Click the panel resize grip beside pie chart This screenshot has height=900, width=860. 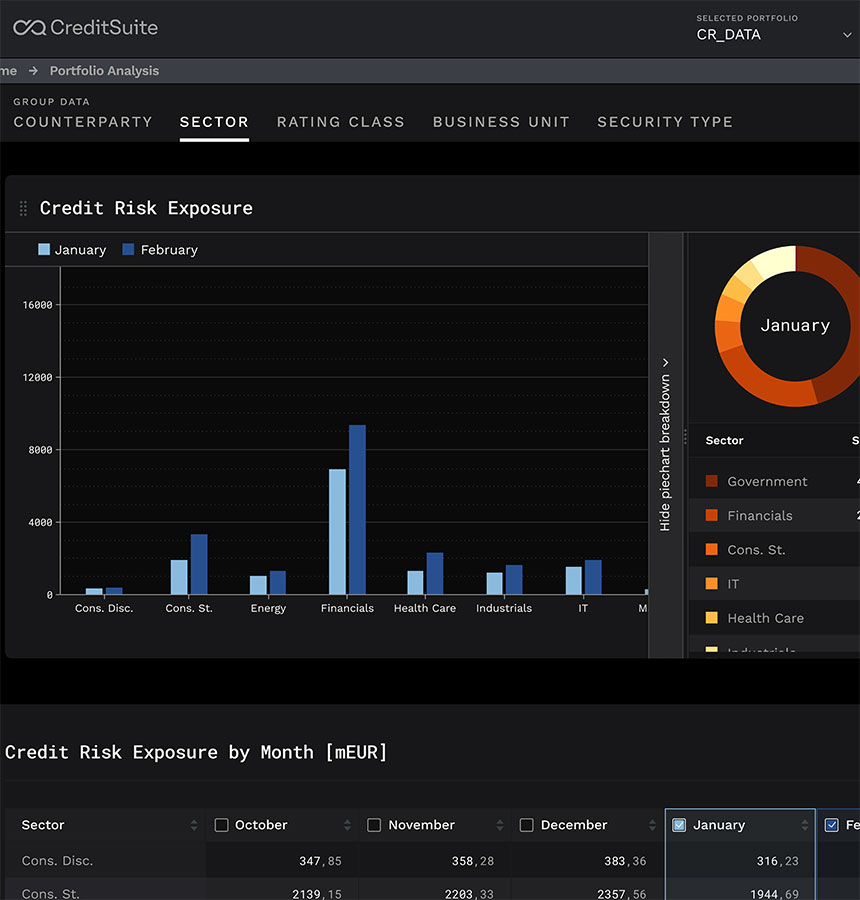[x=685, y=437]
